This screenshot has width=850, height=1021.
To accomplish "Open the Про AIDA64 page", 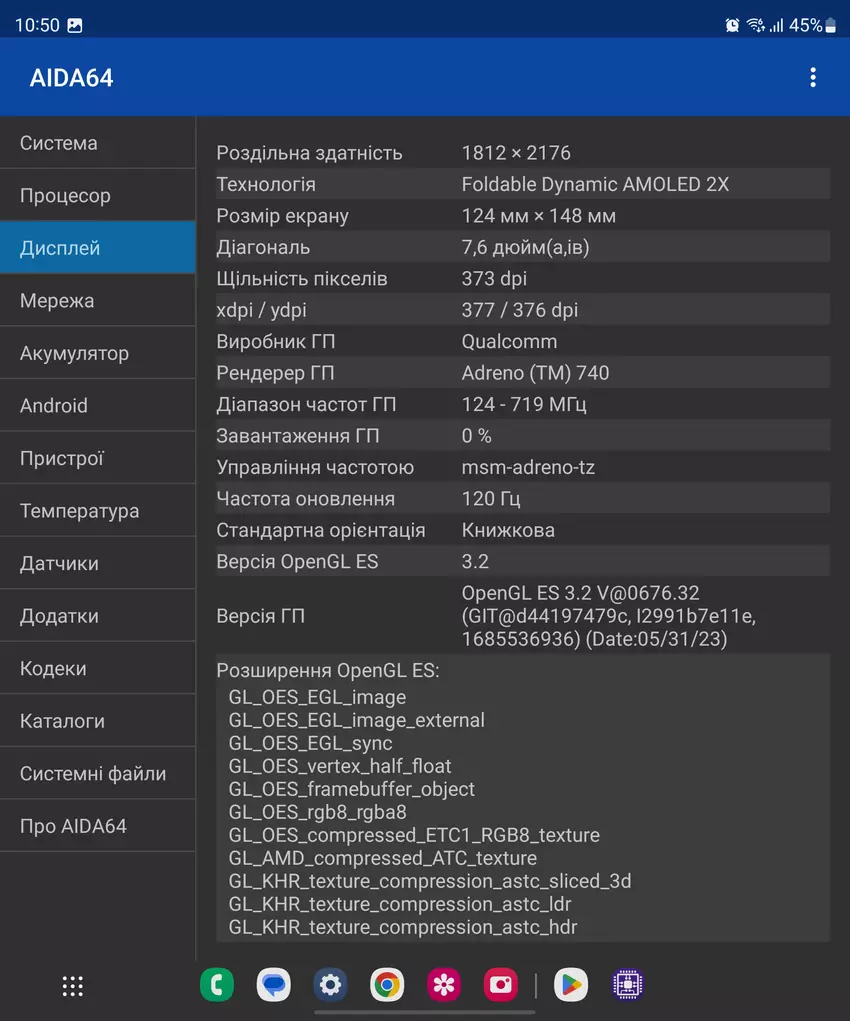I will tap(97, 826).
